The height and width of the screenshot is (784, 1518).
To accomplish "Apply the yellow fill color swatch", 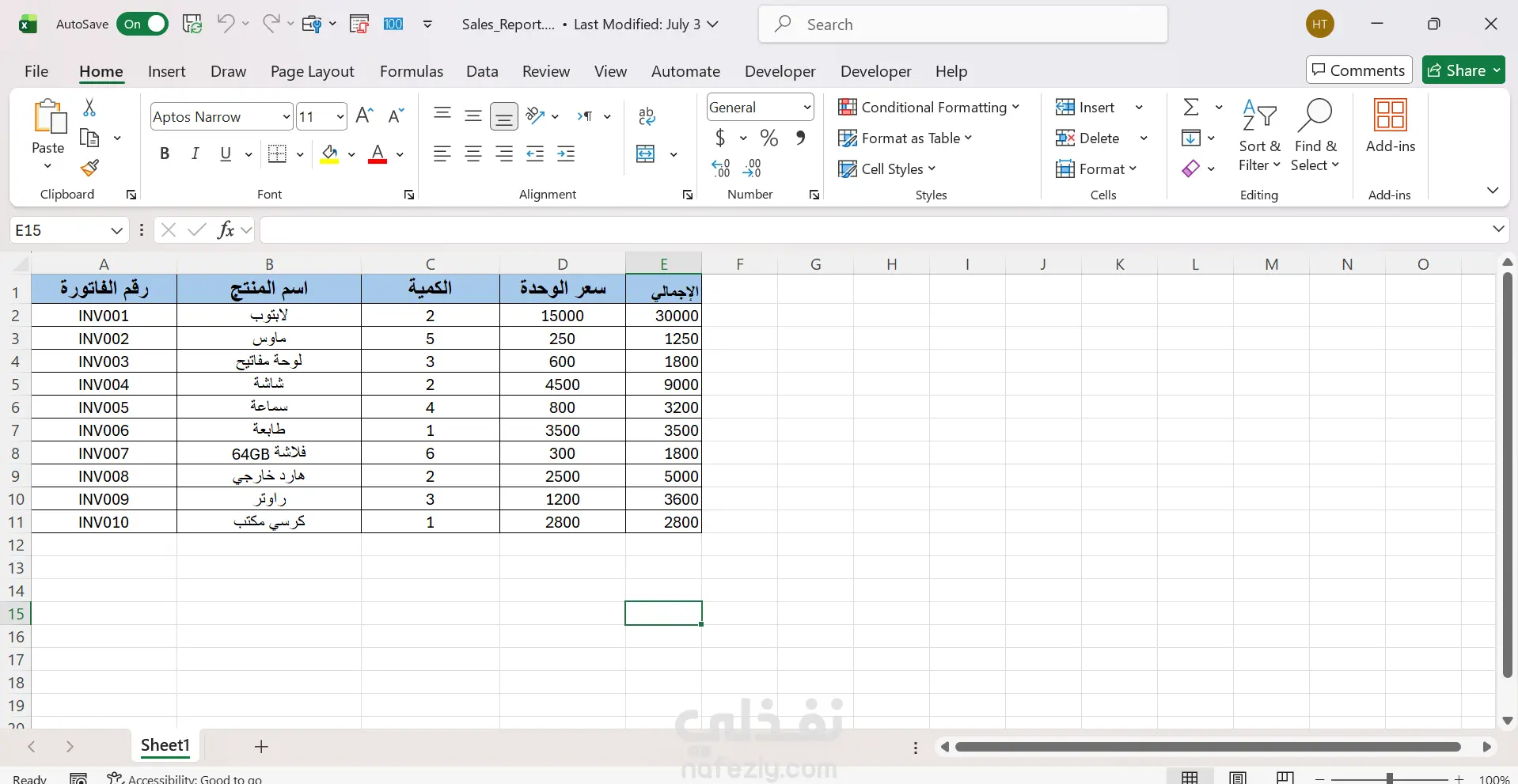I will pyautogui.click(x=330, y=154).
